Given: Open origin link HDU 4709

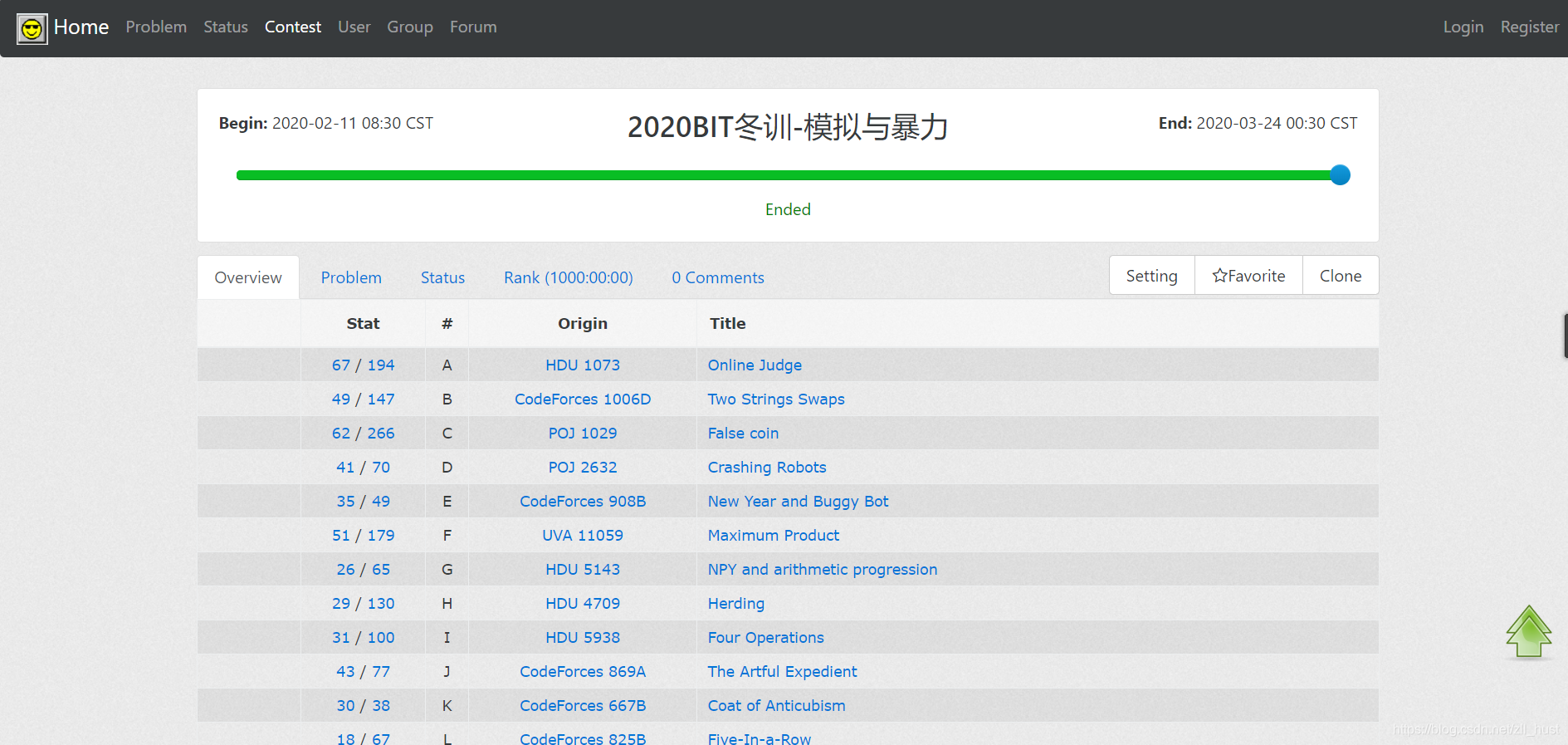Looking at the screenshot, I should [x=583, y=603].
